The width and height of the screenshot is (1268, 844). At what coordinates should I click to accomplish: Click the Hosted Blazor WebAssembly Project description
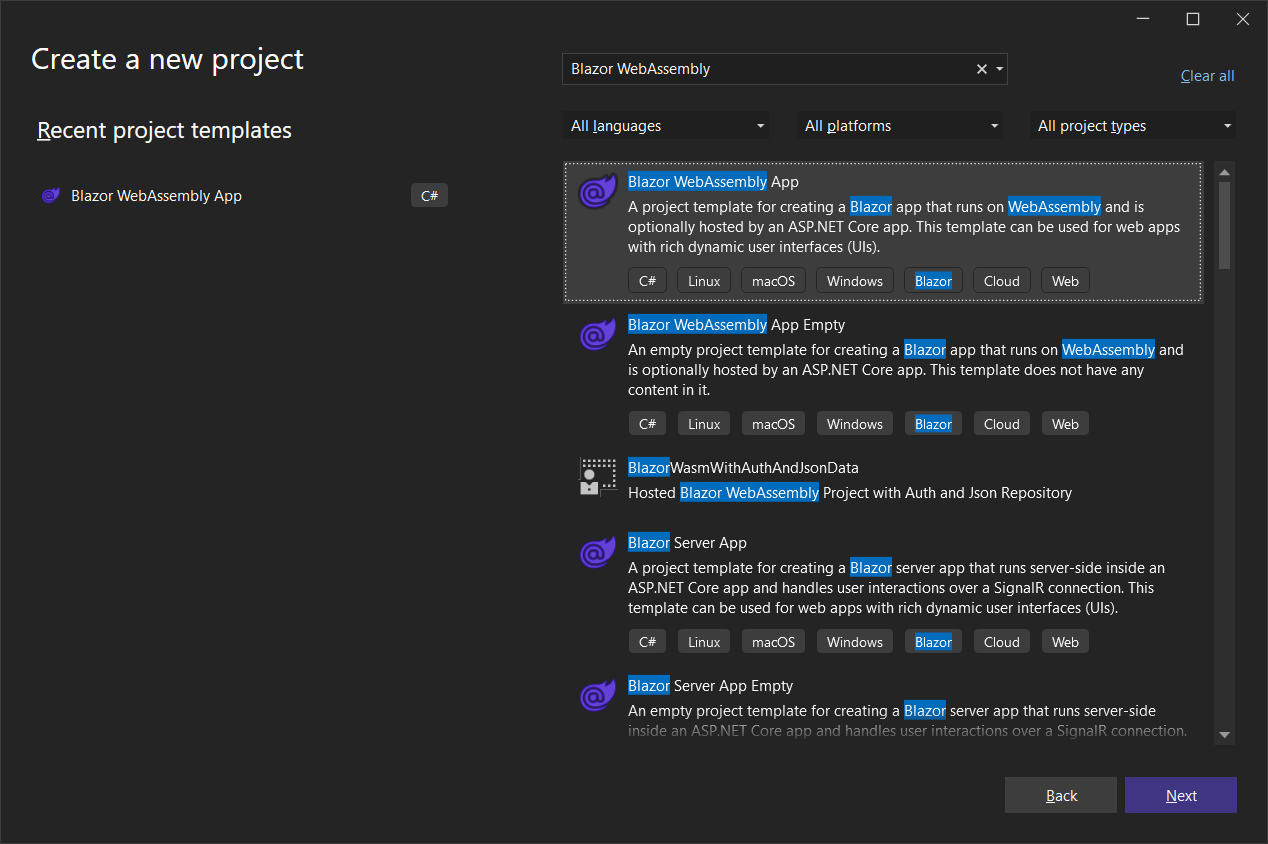[850, 493]
